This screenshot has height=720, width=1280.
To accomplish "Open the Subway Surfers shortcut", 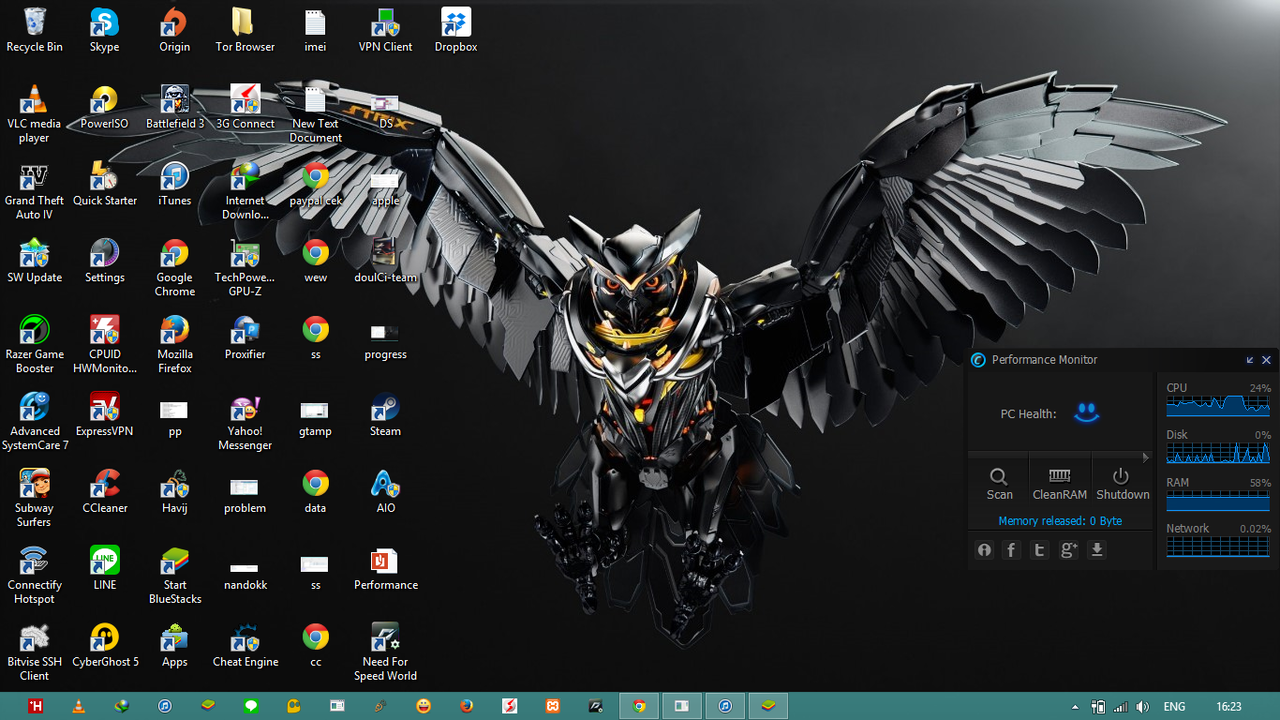I will (34, 499).
